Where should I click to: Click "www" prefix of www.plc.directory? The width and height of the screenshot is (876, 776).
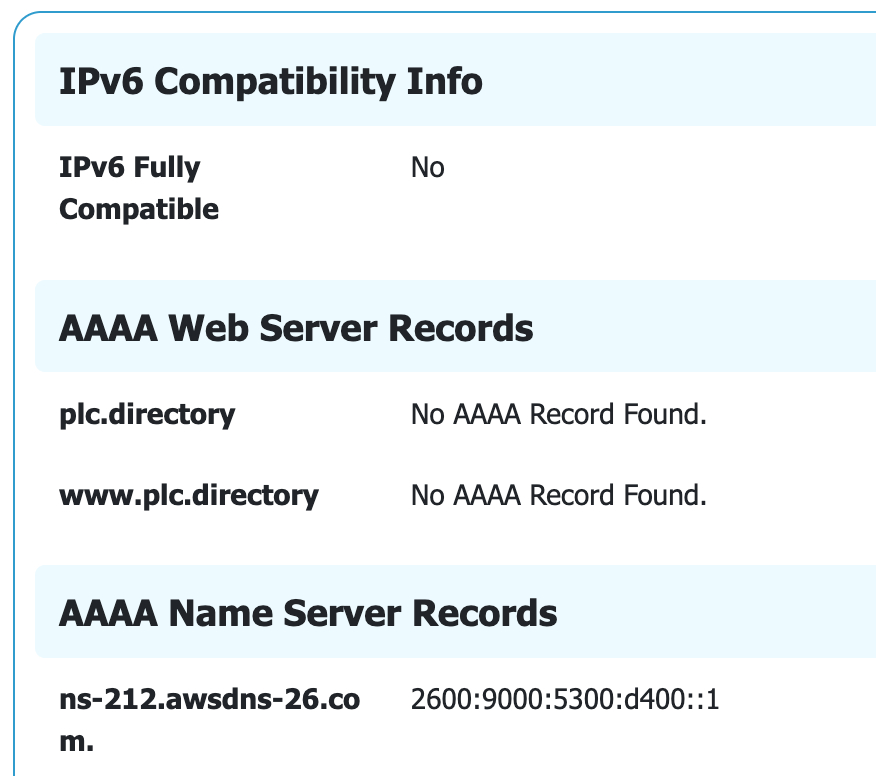(x=86, y=495)
